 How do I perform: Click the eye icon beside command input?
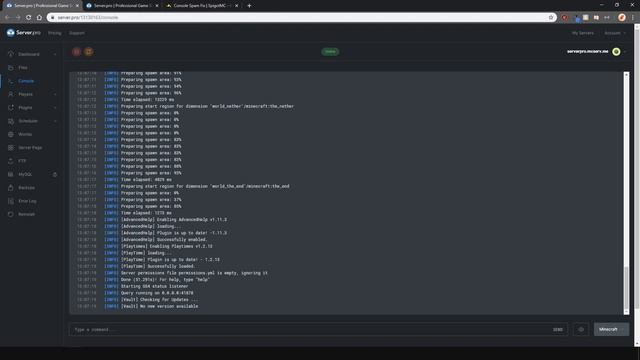(581, 329)
